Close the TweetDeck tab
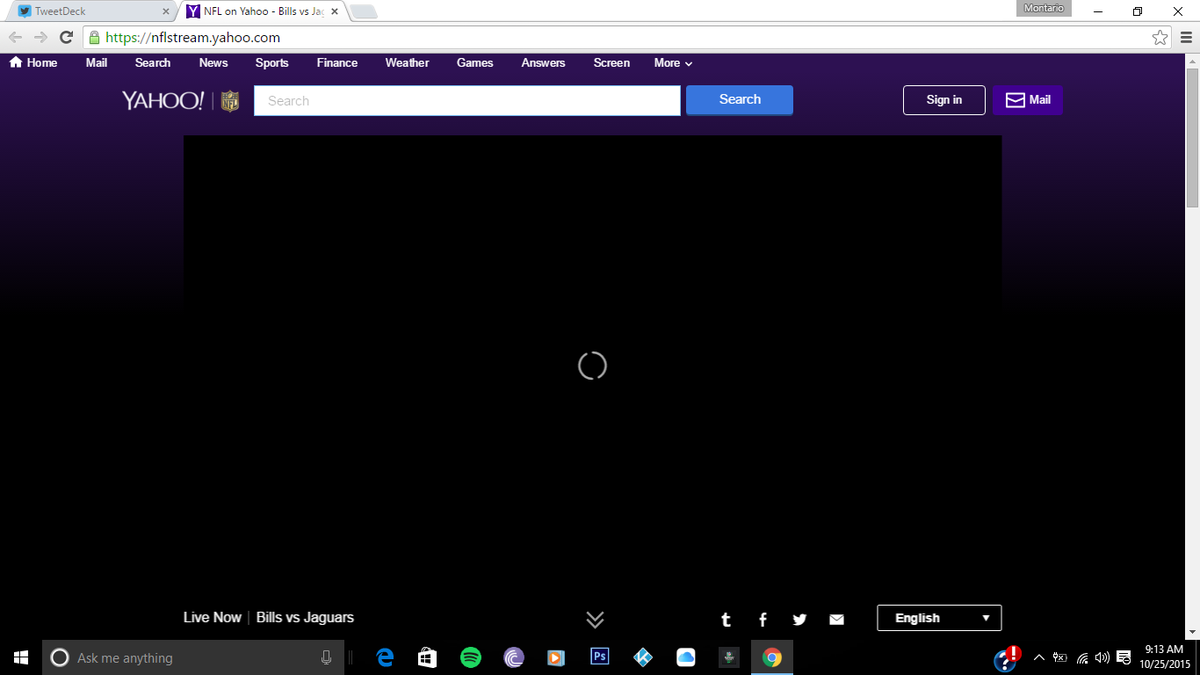The width and height of the screenshot is (1200, 675). [x=166, y=12]
